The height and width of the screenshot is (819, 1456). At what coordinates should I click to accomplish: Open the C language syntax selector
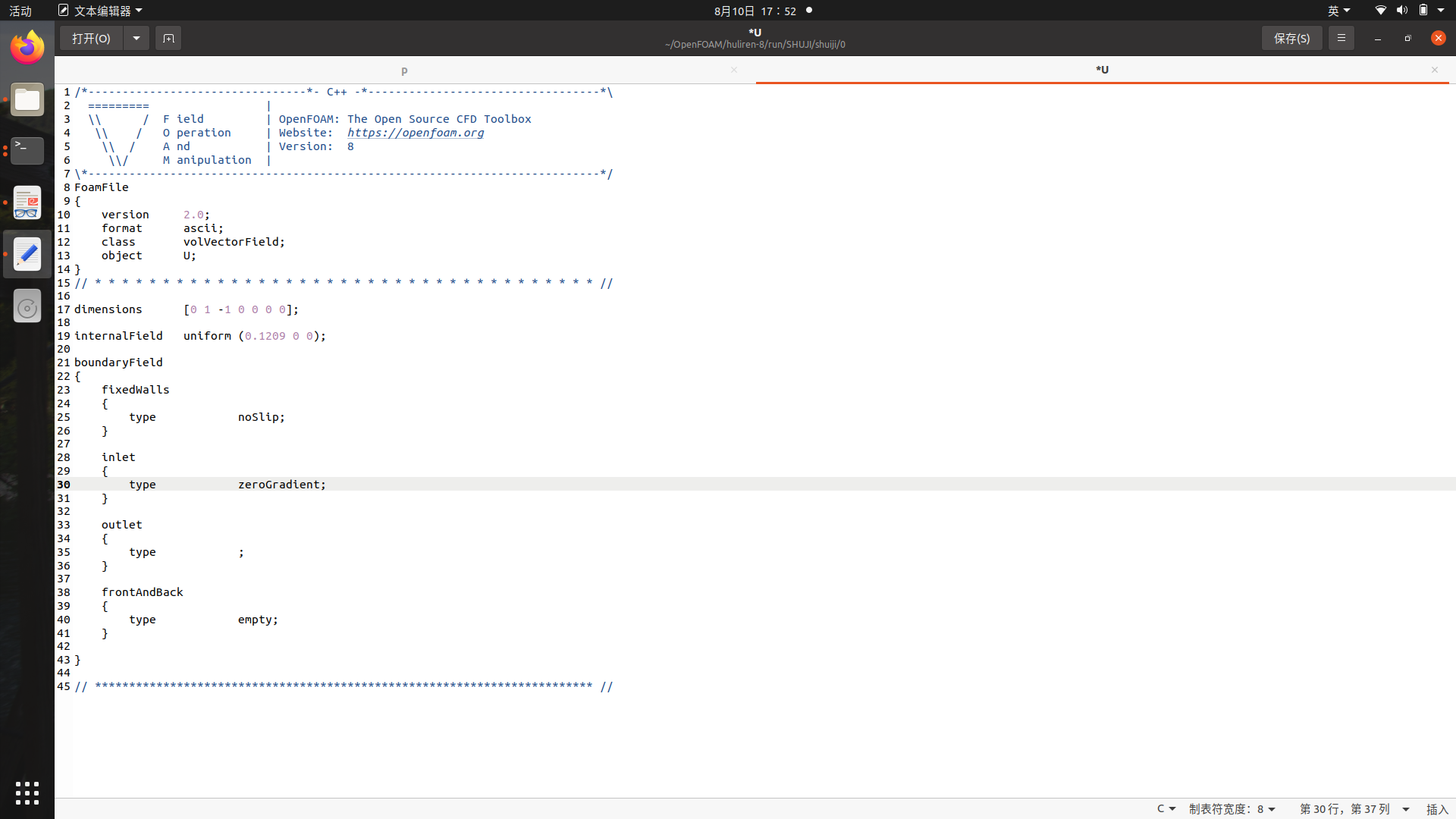pos(1166,809)
